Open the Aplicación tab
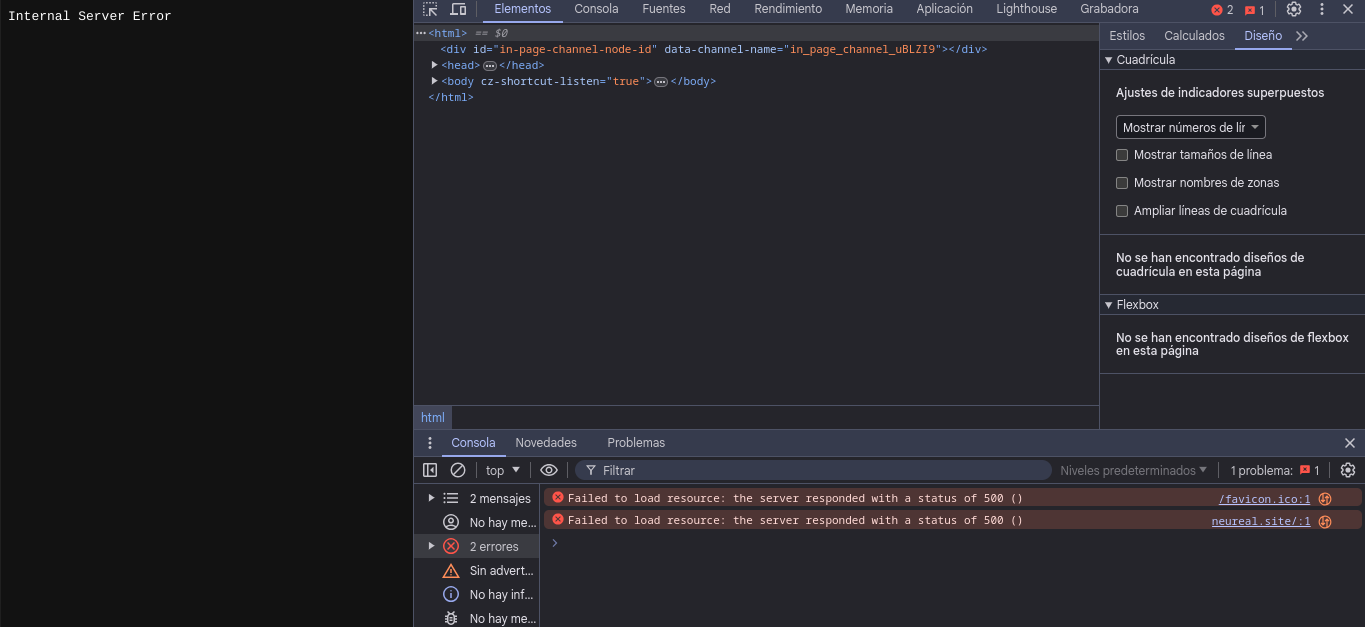 click(x=944, y=9)
